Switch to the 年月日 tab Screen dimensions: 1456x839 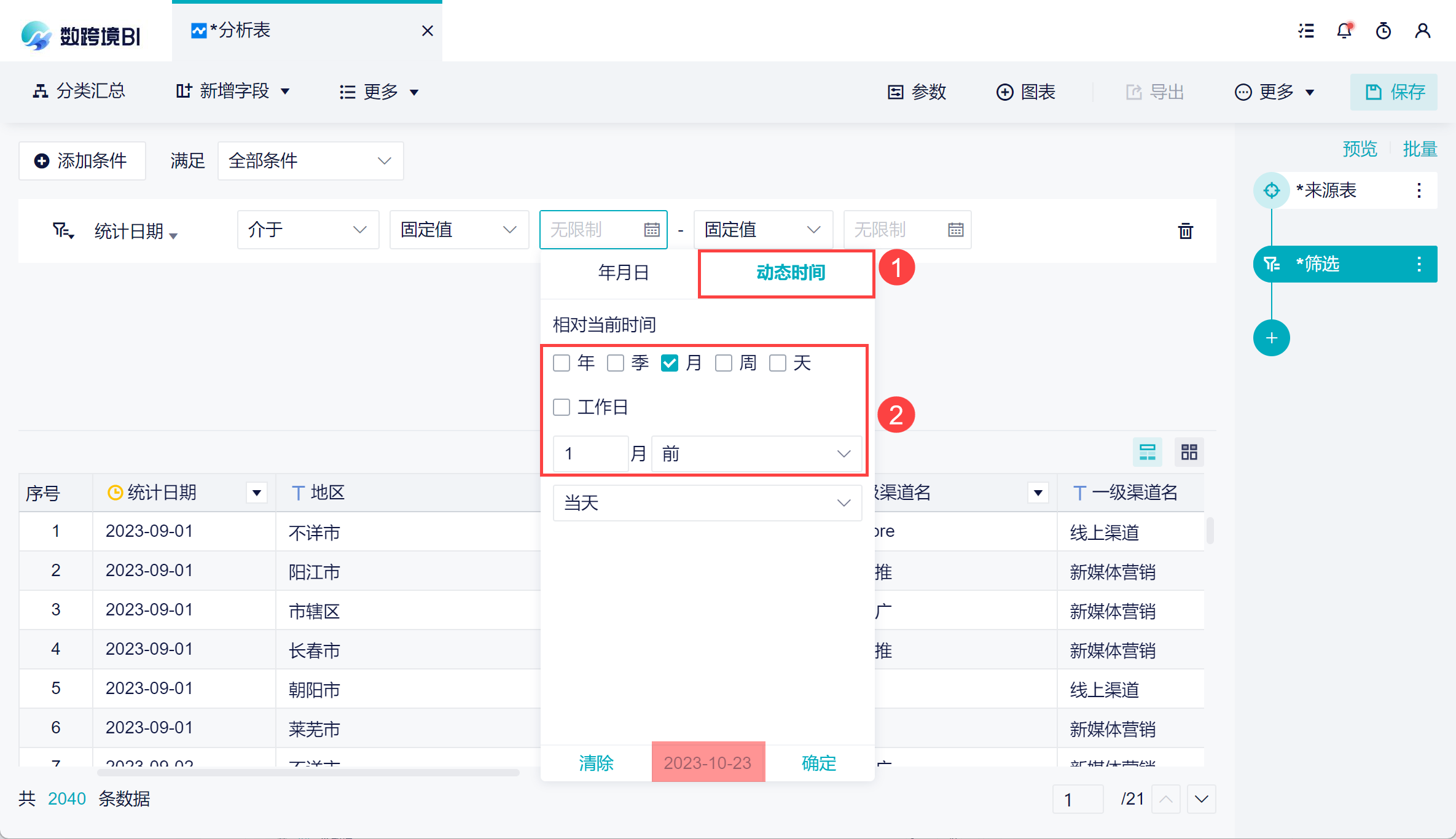[x=624, y=273]
